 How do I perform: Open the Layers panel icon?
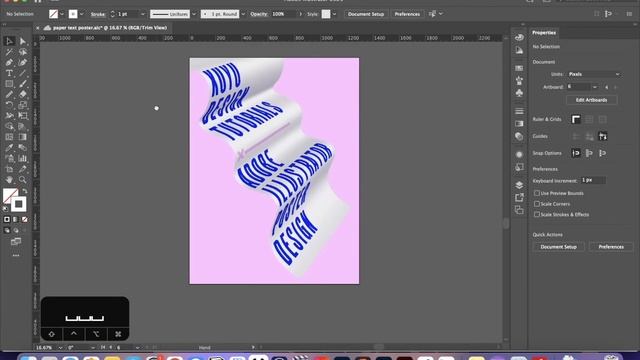click(519, 185)
